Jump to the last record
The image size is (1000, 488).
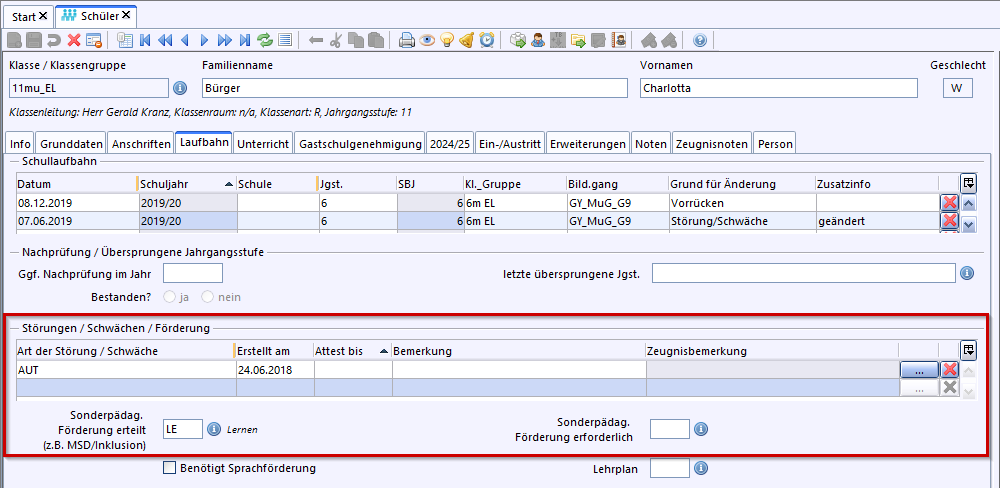[x=244, y=40]
